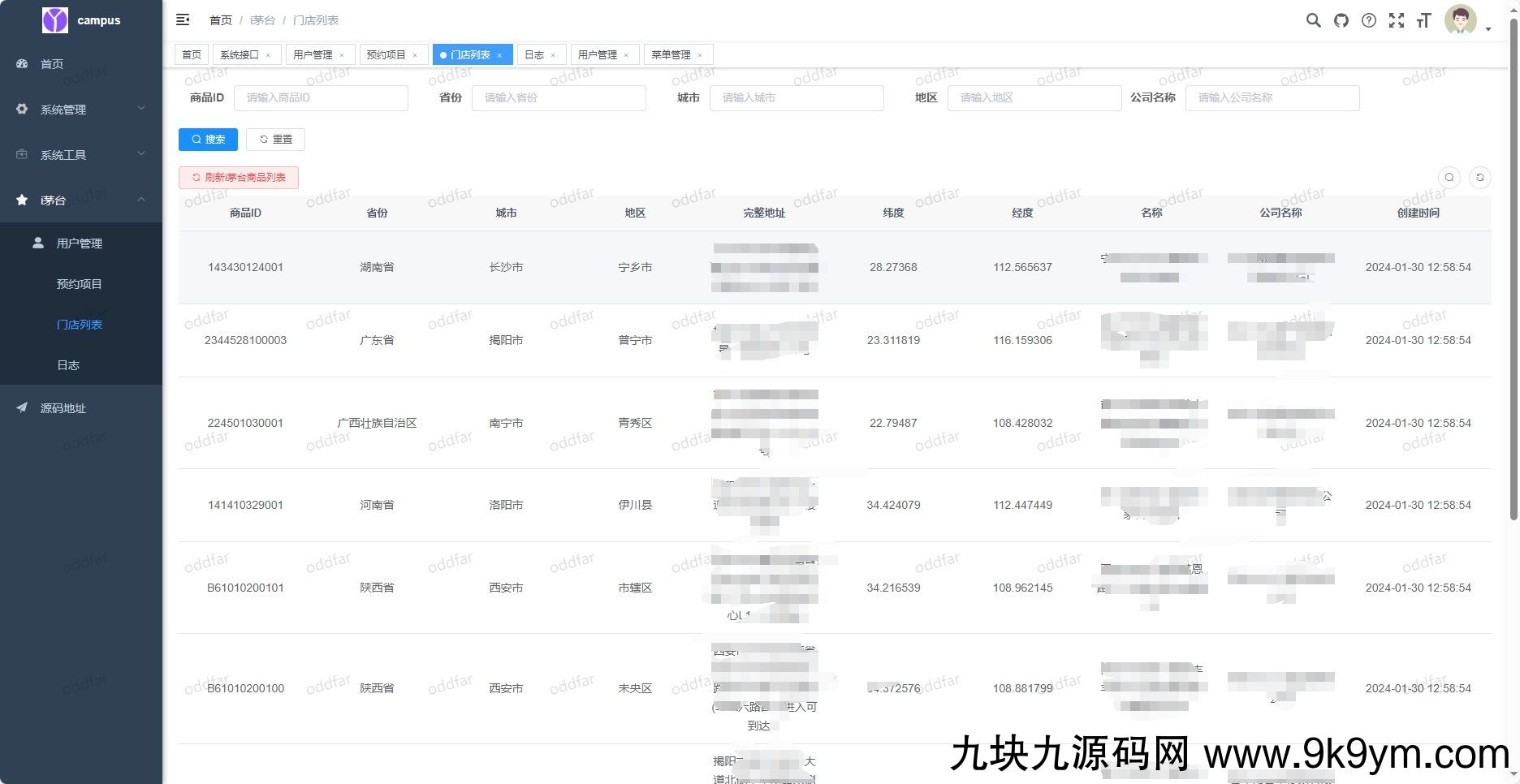Open the font size adjuster icon
This screenshot has height=784, width=1520.
click(1423, 20)
